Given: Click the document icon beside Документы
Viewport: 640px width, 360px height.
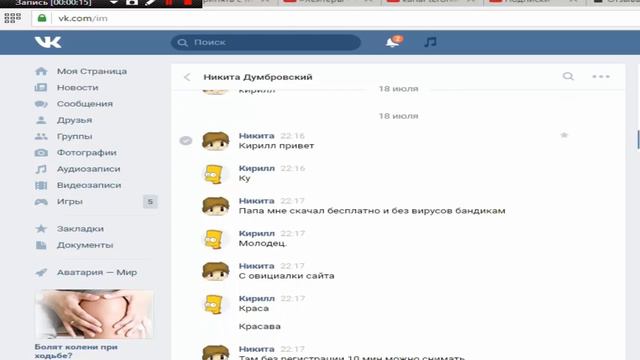Looking at the screenshot, I should (x=41, y=245).
